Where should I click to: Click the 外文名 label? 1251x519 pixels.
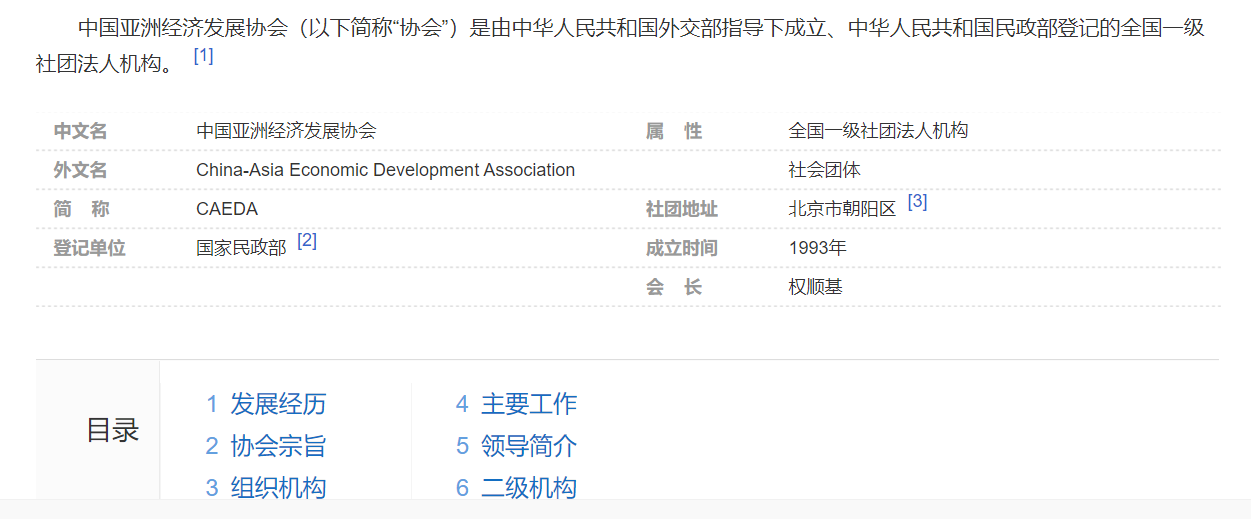(x=80, y=170)
